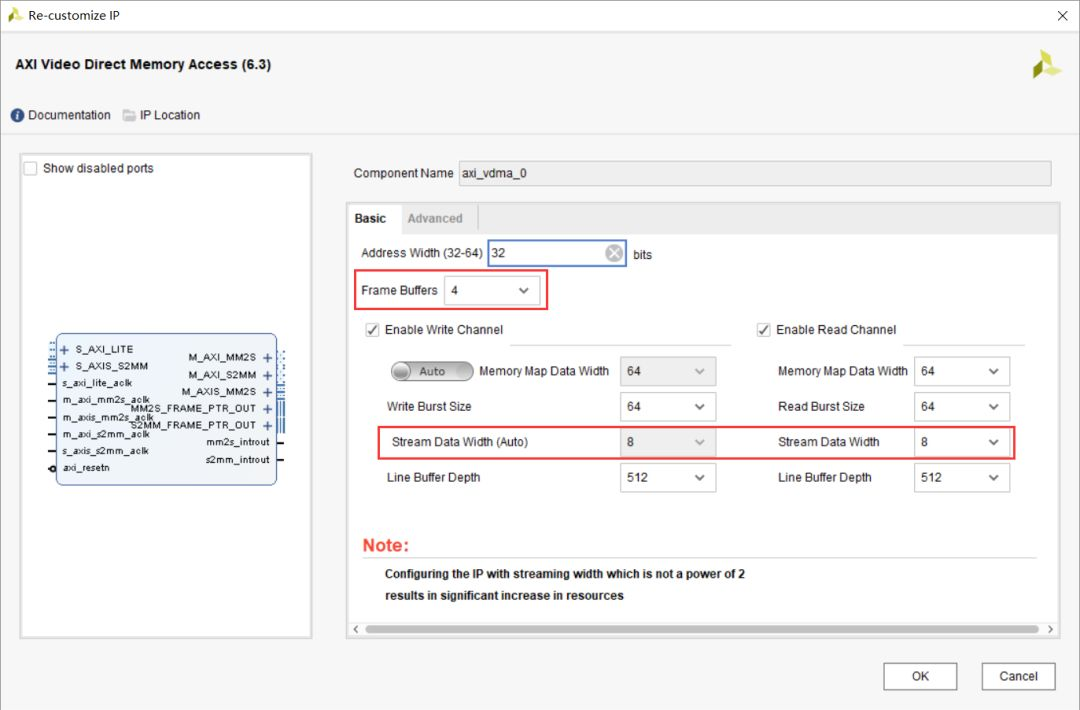Switch the Auto toggle for Memory Map Data Width
This screenshot has height=710, width=1080.
pyautogui.click(x=432, y=371)
